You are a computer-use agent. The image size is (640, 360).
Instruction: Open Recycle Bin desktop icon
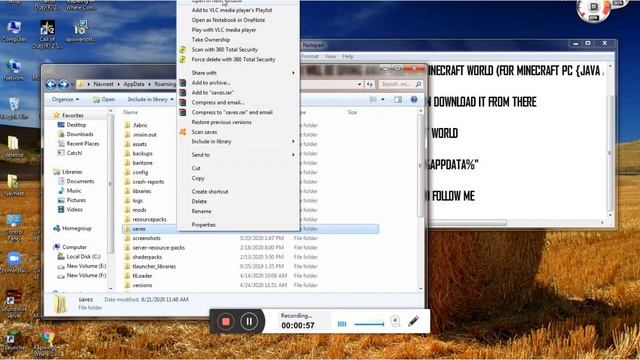(x=14, y=108)
